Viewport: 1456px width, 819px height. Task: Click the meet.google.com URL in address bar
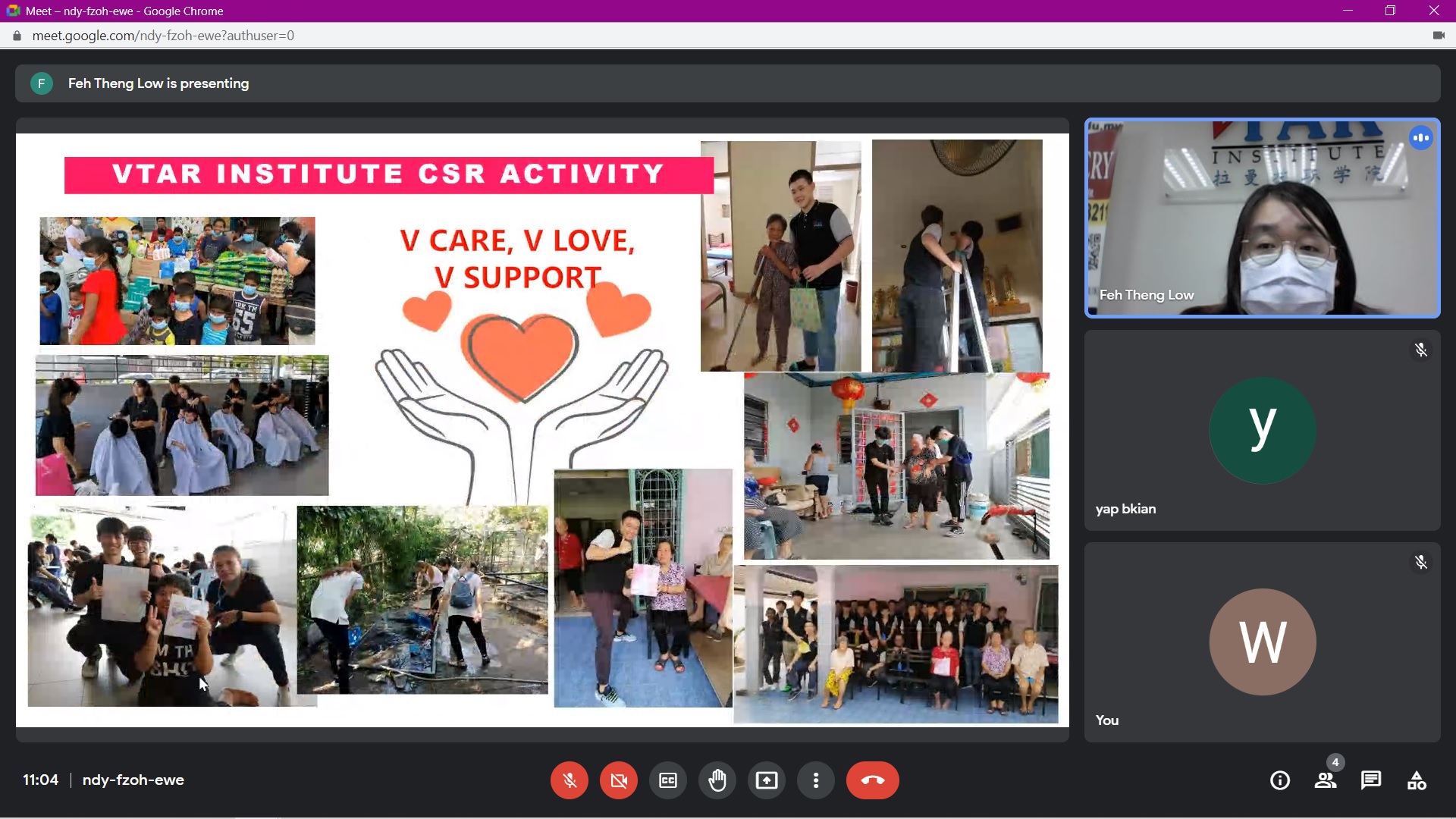pos(163,36)
